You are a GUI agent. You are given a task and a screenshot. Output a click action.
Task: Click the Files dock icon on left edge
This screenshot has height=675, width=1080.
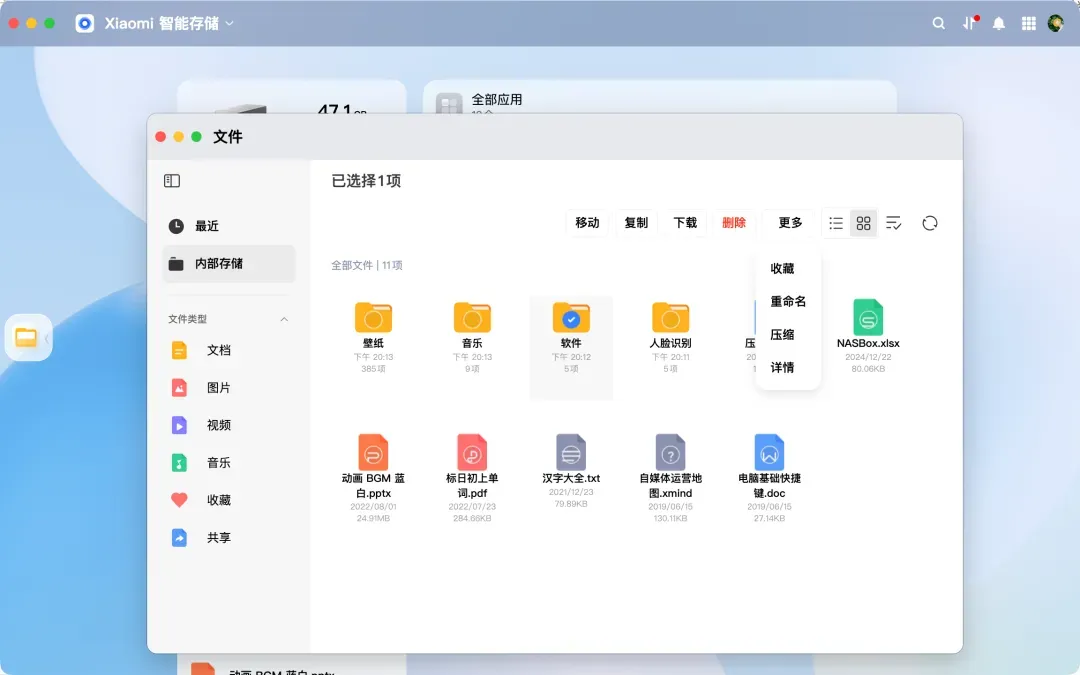point(26,338)
